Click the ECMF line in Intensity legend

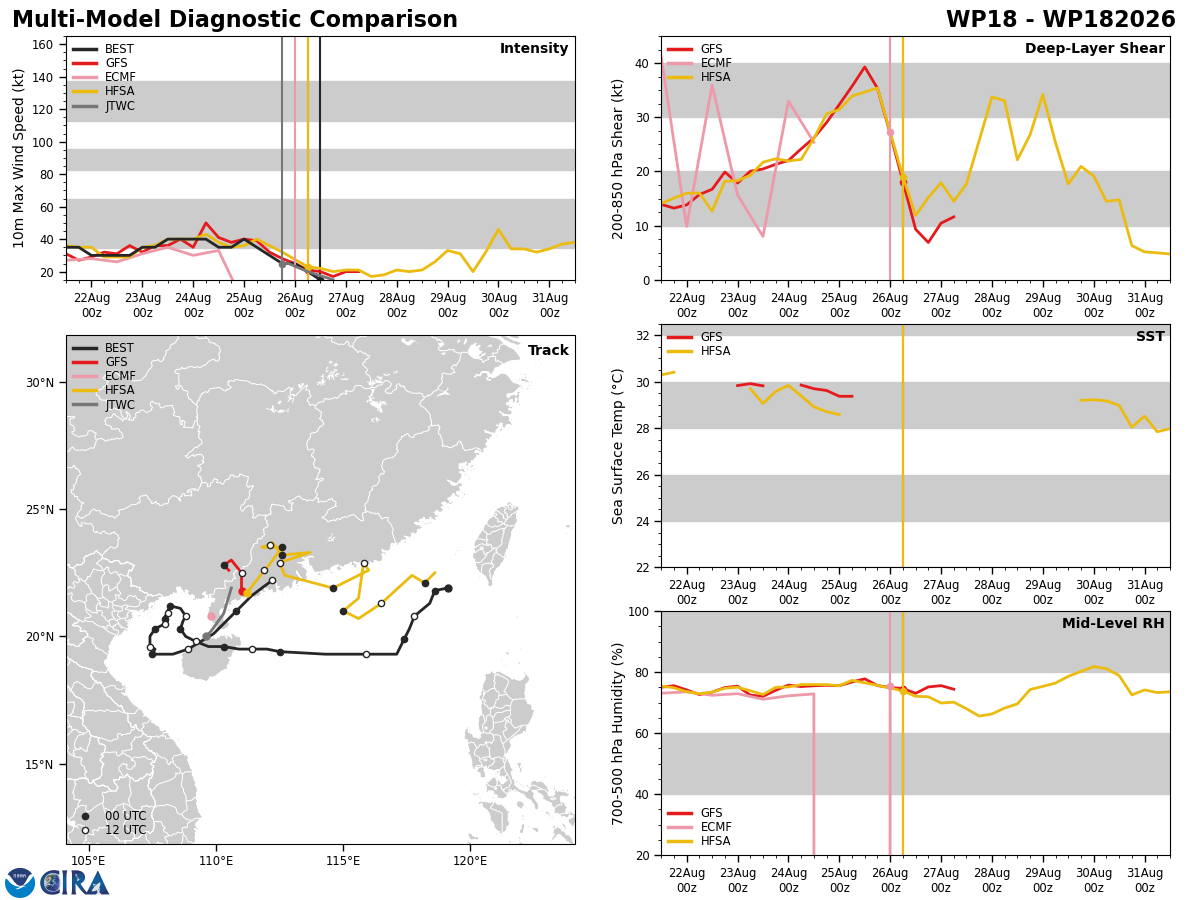click(x=103, y=77)
